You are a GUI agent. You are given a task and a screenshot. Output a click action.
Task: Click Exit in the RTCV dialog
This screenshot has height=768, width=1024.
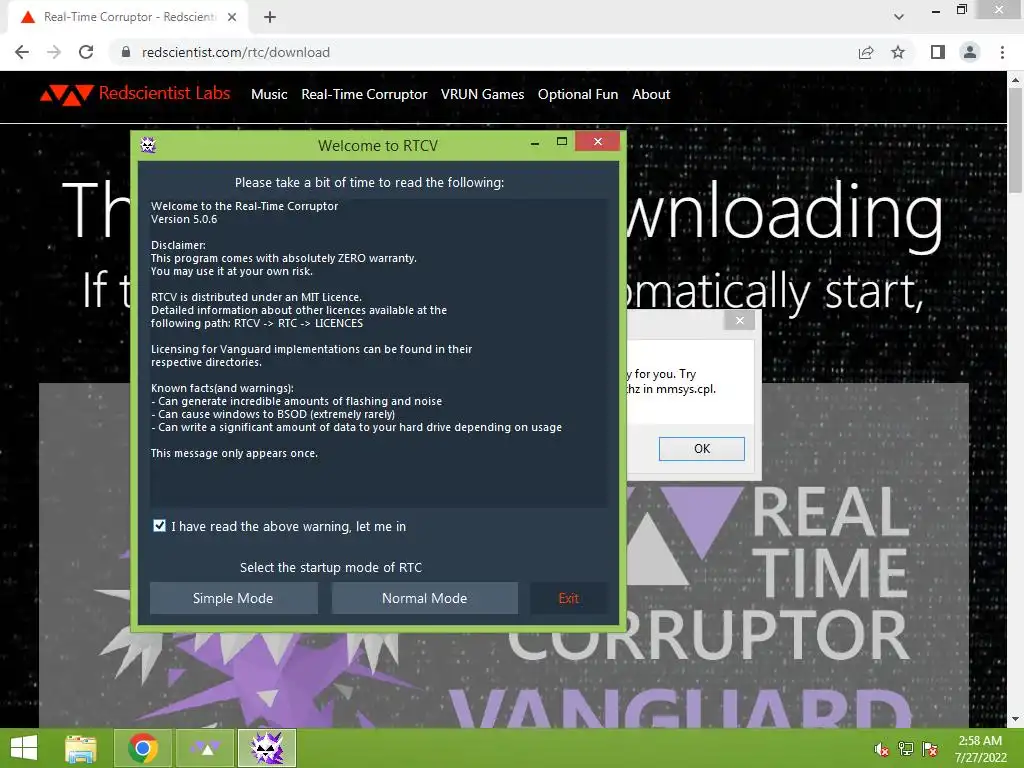569,598
